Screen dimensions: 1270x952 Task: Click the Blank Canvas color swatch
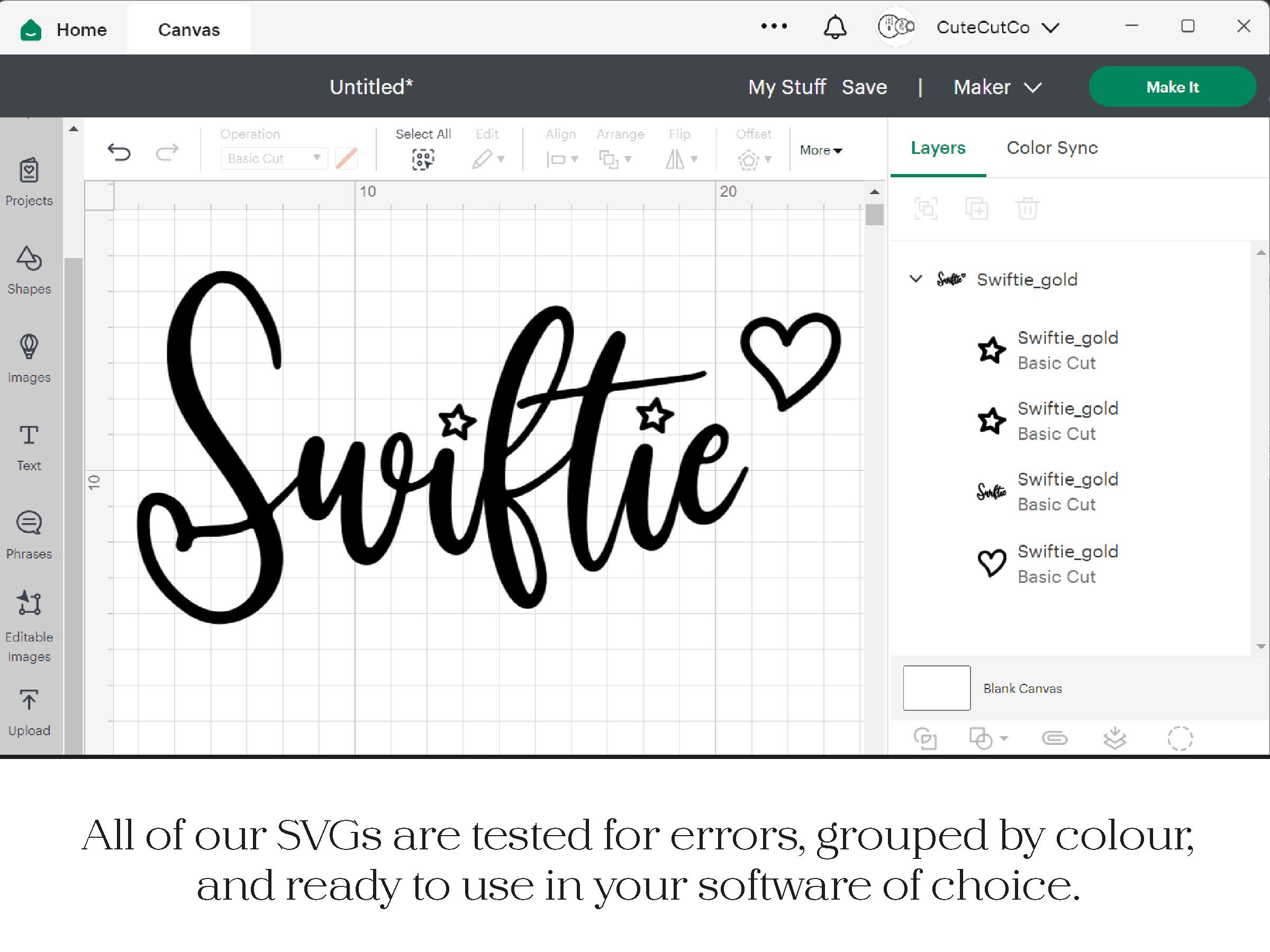[x=936, y=688]
